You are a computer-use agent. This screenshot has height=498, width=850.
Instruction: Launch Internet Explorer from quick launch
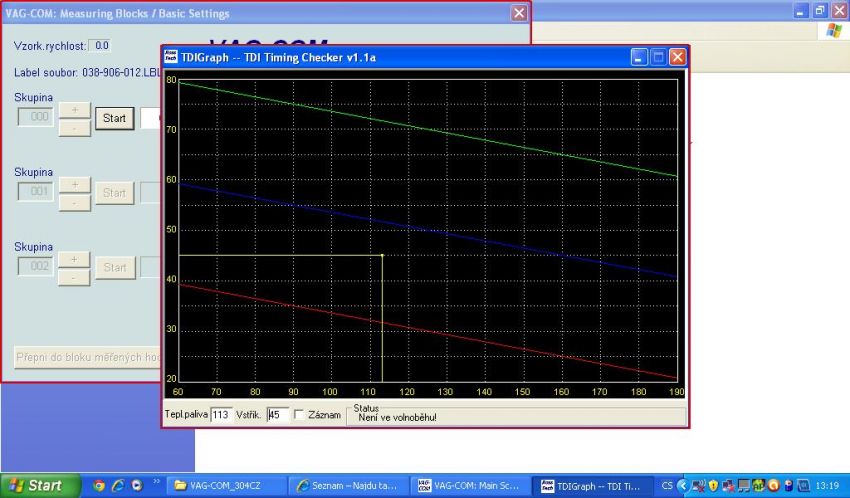[117, 485]
